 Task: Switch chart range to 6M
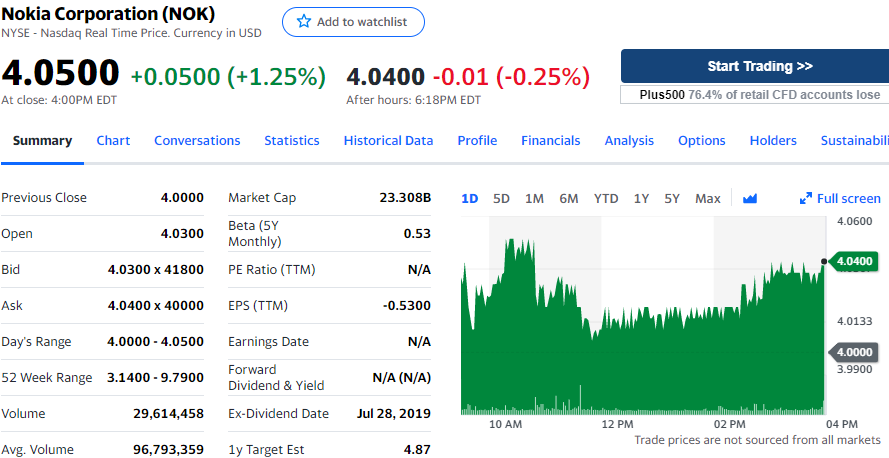569,199
